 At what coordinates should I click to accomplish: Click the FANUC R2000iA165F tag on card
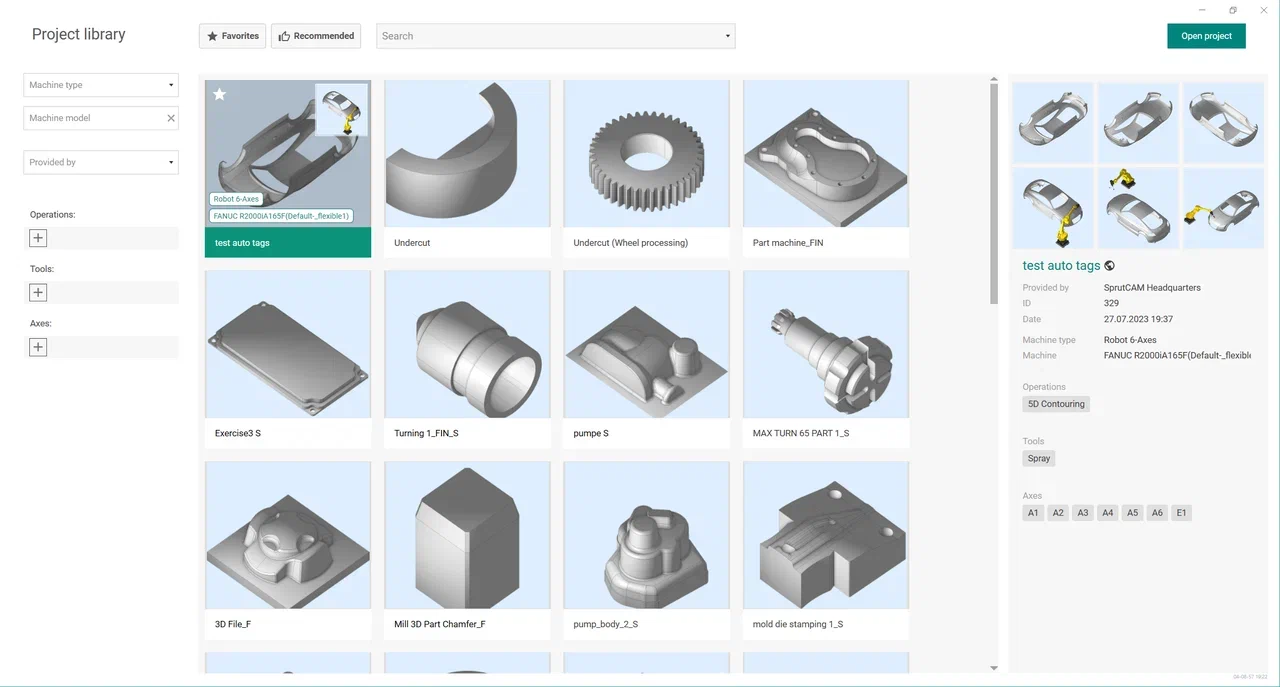281,216
